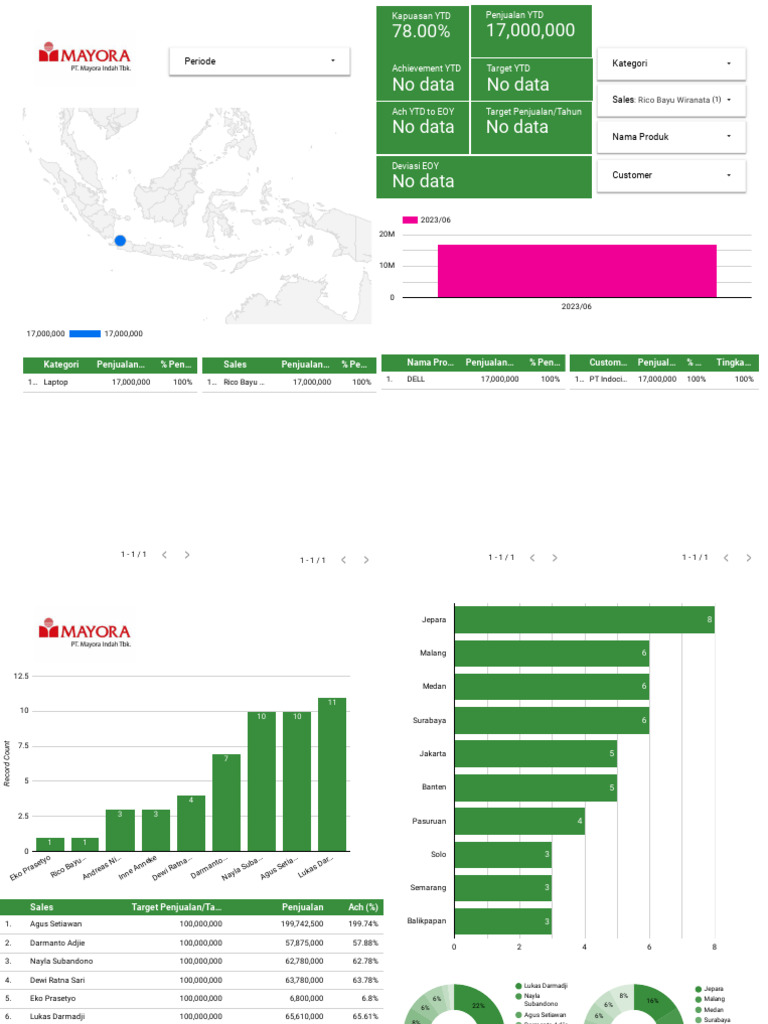Sort bottom table by Ach (%) header
The image size is (768, 1024).
point(363,907)
